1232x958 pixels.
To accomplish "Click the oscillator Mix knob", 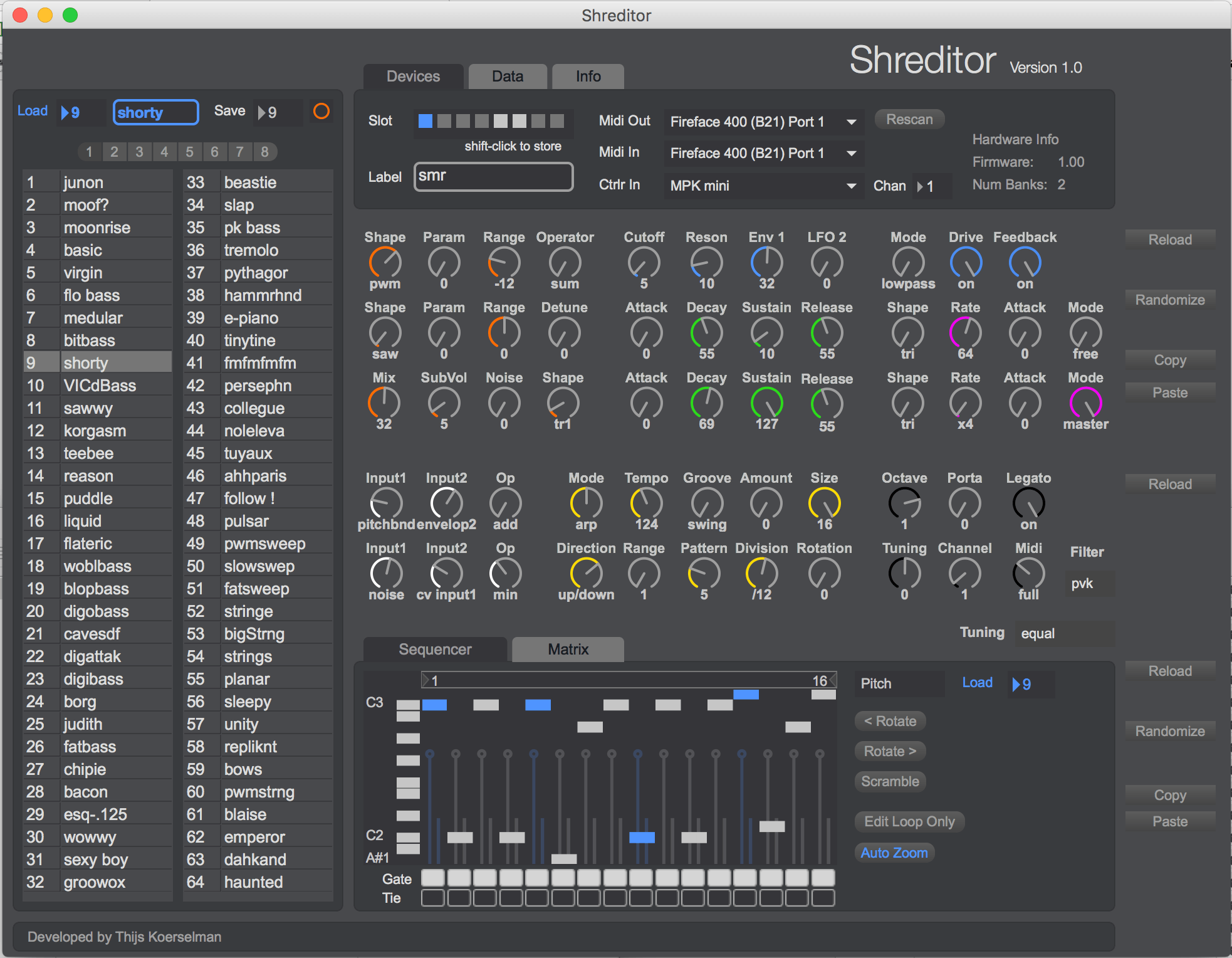I will tap(384, 403).
